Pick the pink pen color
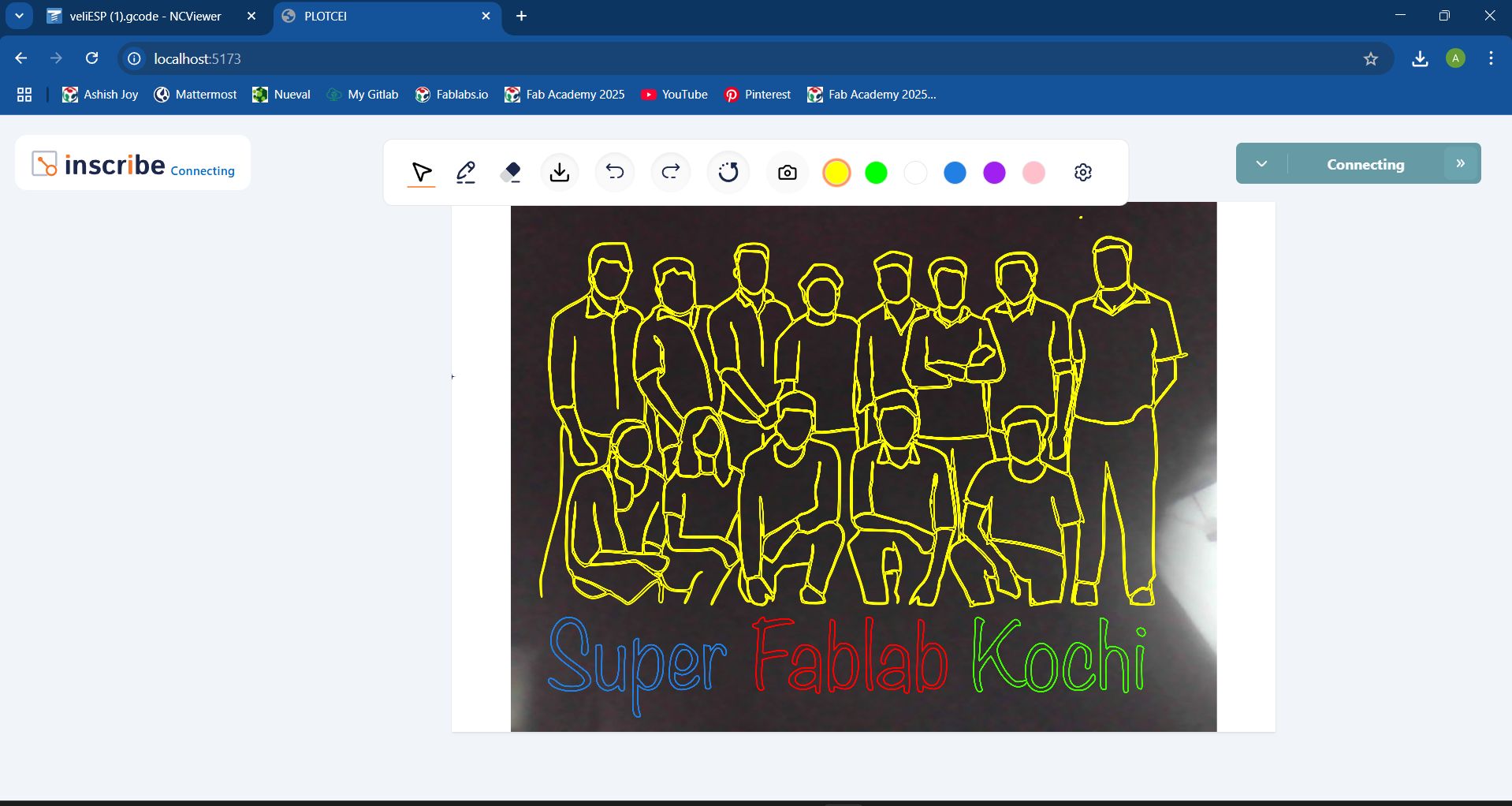 1033,172
